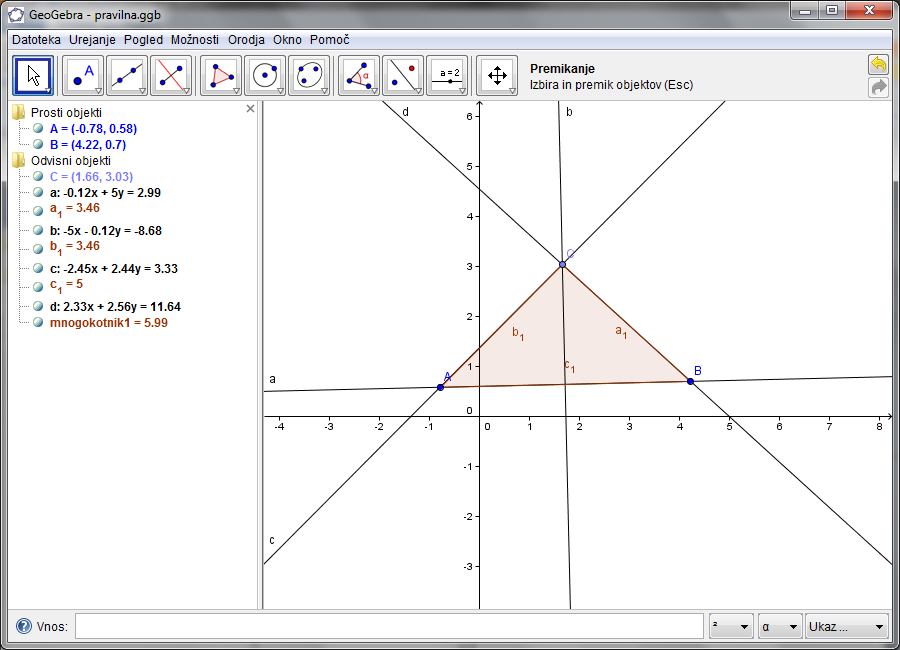Pick the Circle with Center tool

[x=265, y=75]
